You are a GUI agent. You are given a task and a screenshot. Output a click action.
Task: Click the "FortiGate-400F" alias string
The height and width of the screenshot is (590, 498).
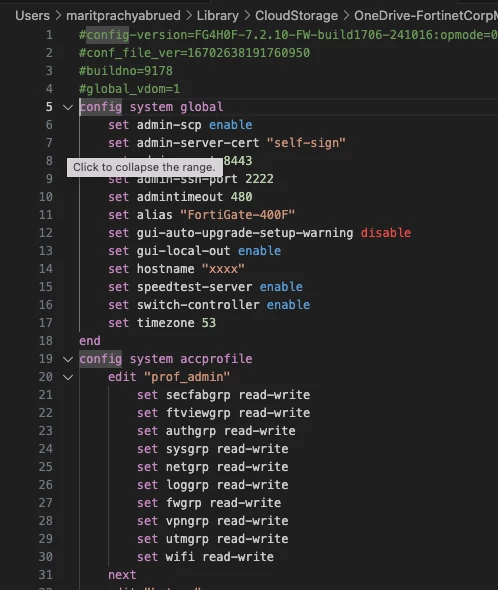(237, 215)
